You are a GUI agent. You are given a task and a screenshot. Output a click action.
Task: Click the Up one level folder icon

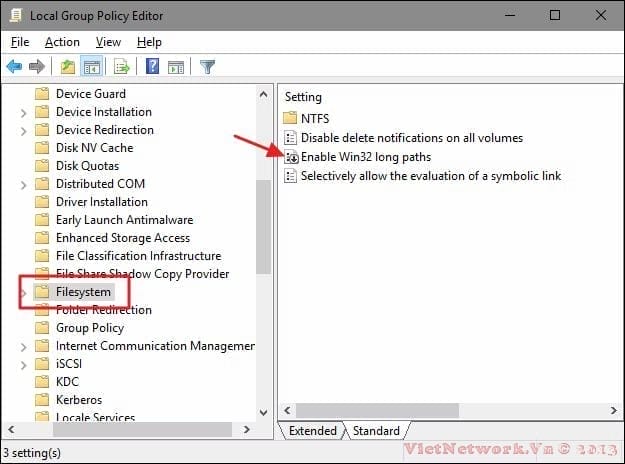(68, 67)
